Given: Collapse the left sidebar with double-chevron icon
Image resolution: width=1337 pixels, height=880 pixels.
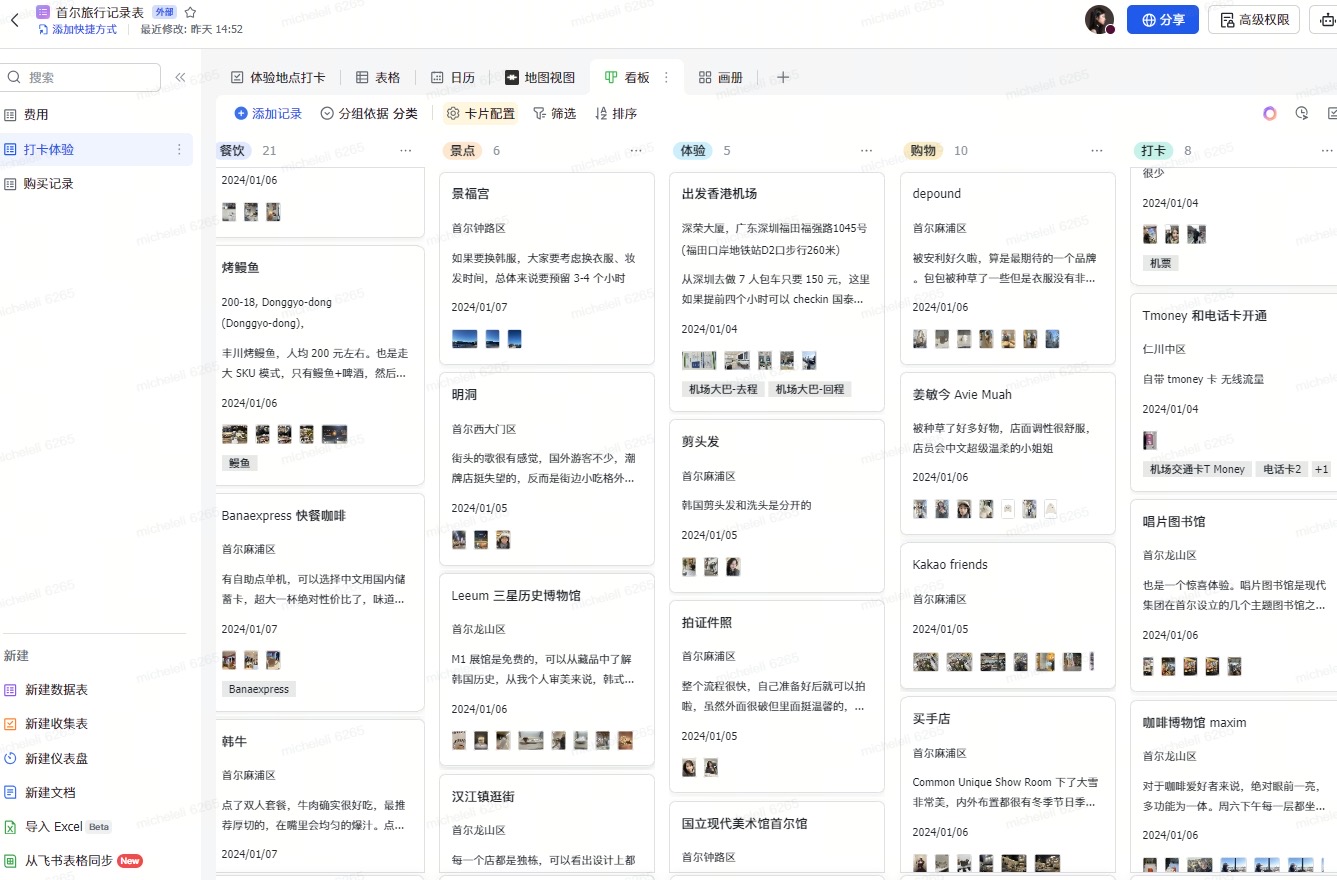Looking at the screenshot, I should [180, 77].
